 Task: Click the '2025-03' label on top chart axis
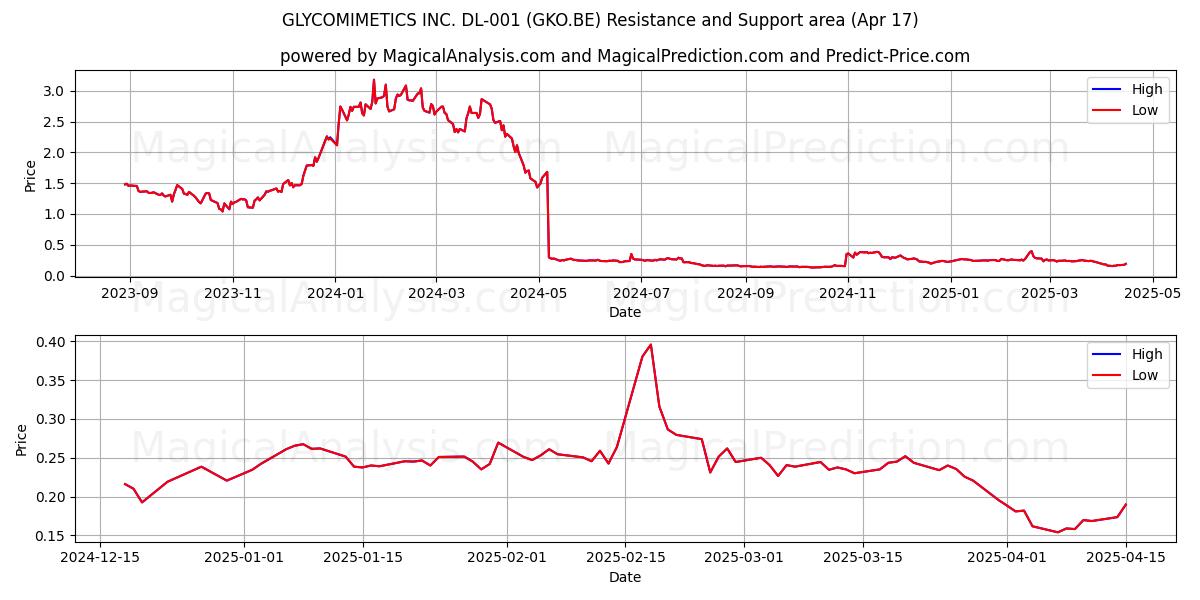pos(1050,293)
